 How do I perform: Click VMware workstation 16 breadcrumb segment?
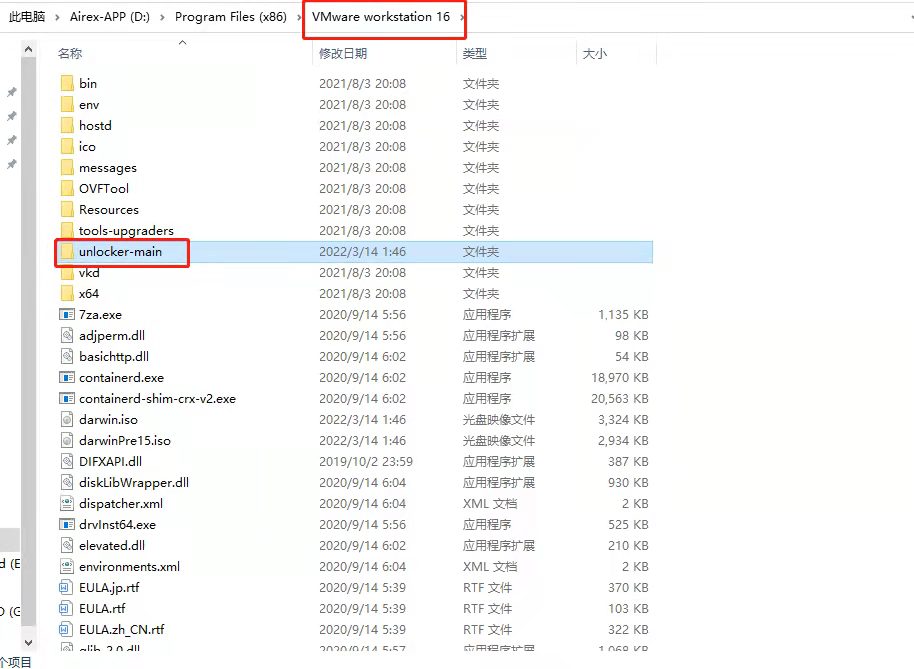pos(381,17)
